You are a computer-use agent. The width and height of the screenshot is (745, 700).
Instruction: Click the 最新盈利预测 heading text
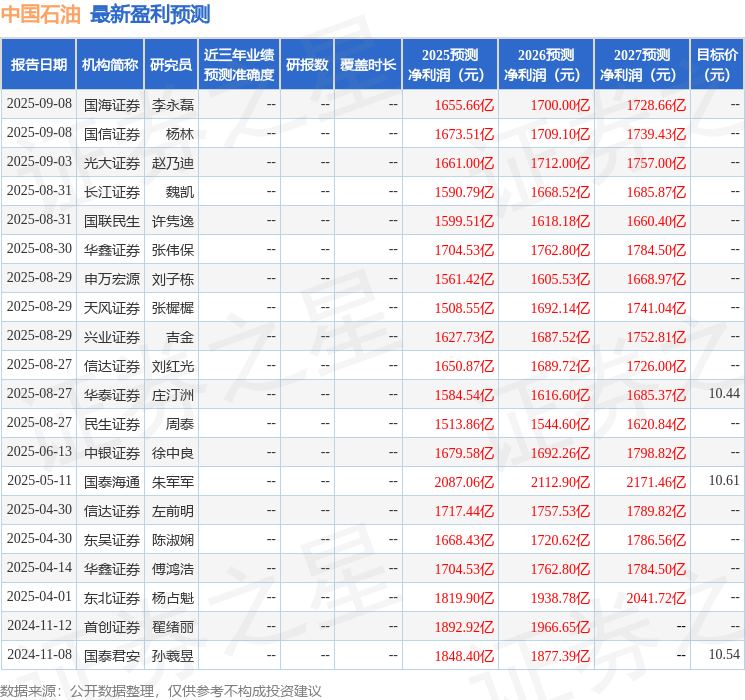(150, 14)
